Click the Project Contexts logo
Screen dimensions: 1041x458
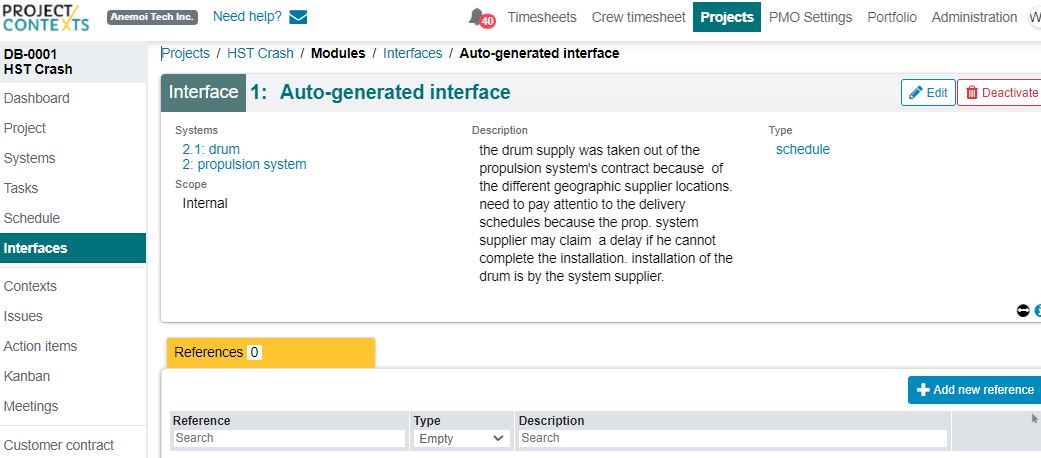(45, 17)
